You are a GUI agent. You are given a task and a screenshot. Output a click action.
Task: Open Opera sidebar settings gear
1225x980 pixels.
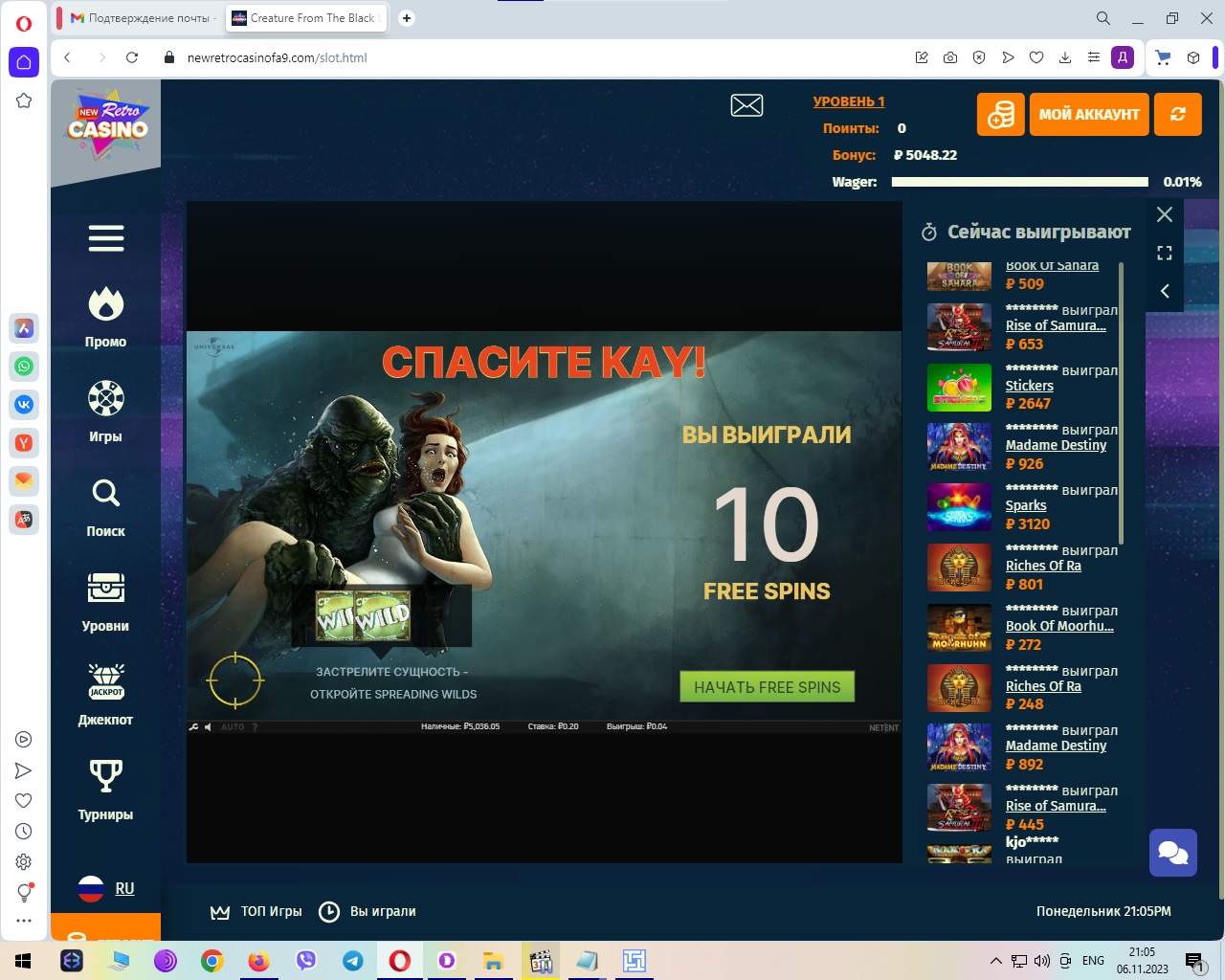[24, 862]
